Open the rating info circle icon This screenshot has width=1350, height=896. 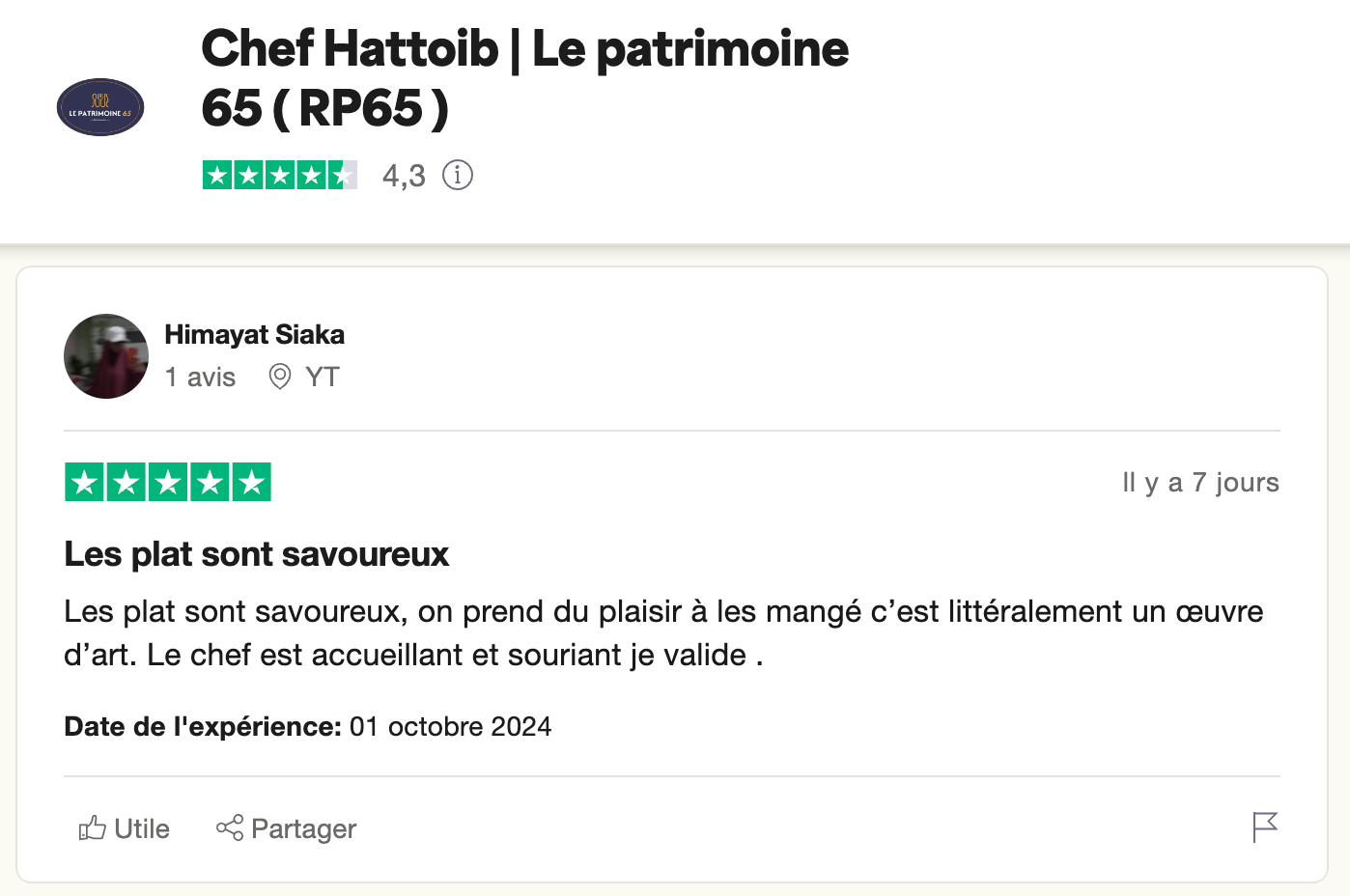pyautogui.click(x=458, y=175)
